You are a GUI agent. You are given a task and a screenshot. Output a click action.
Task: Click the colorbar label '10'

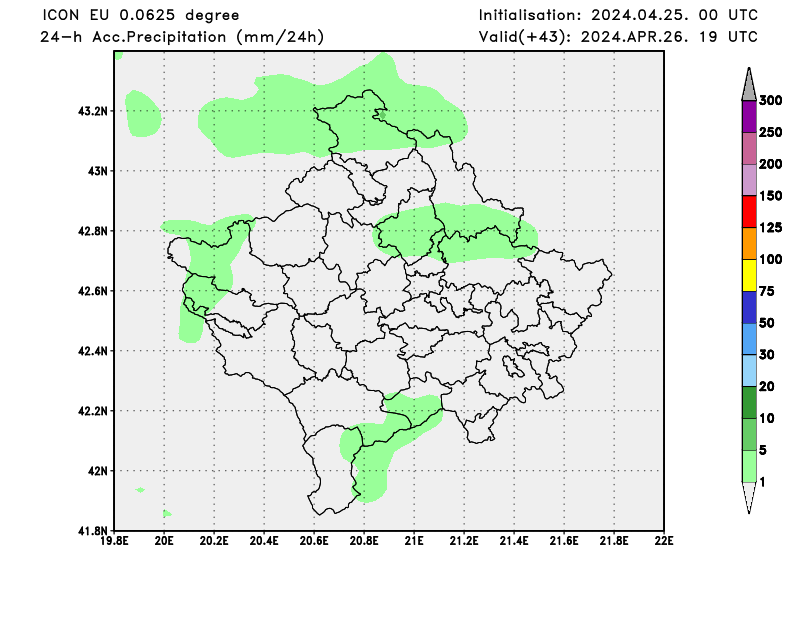click(x=767, y=418)
